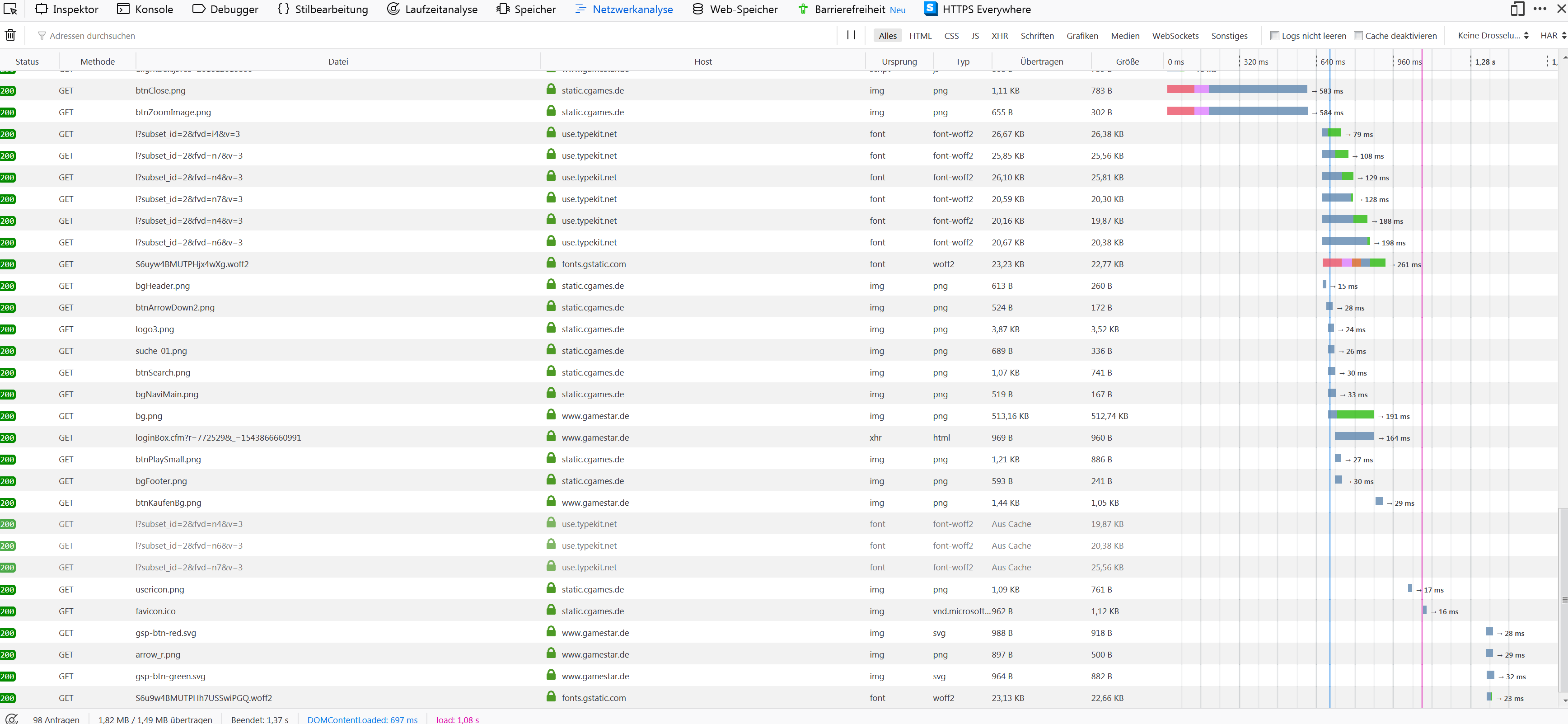
Task: Pause network recording
Action: (x=851, y=35)
